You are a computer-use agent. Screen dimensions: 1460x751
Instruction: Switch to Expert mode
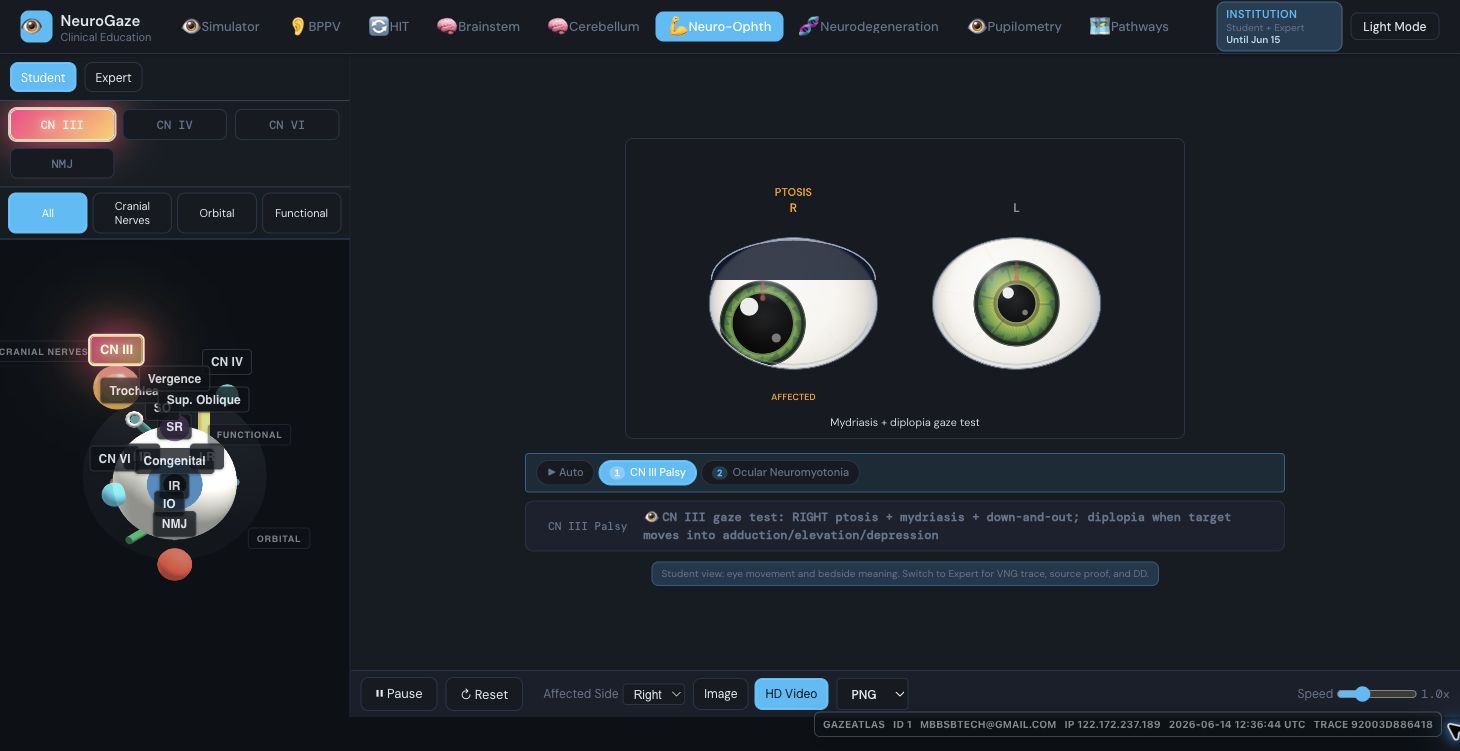113,77
